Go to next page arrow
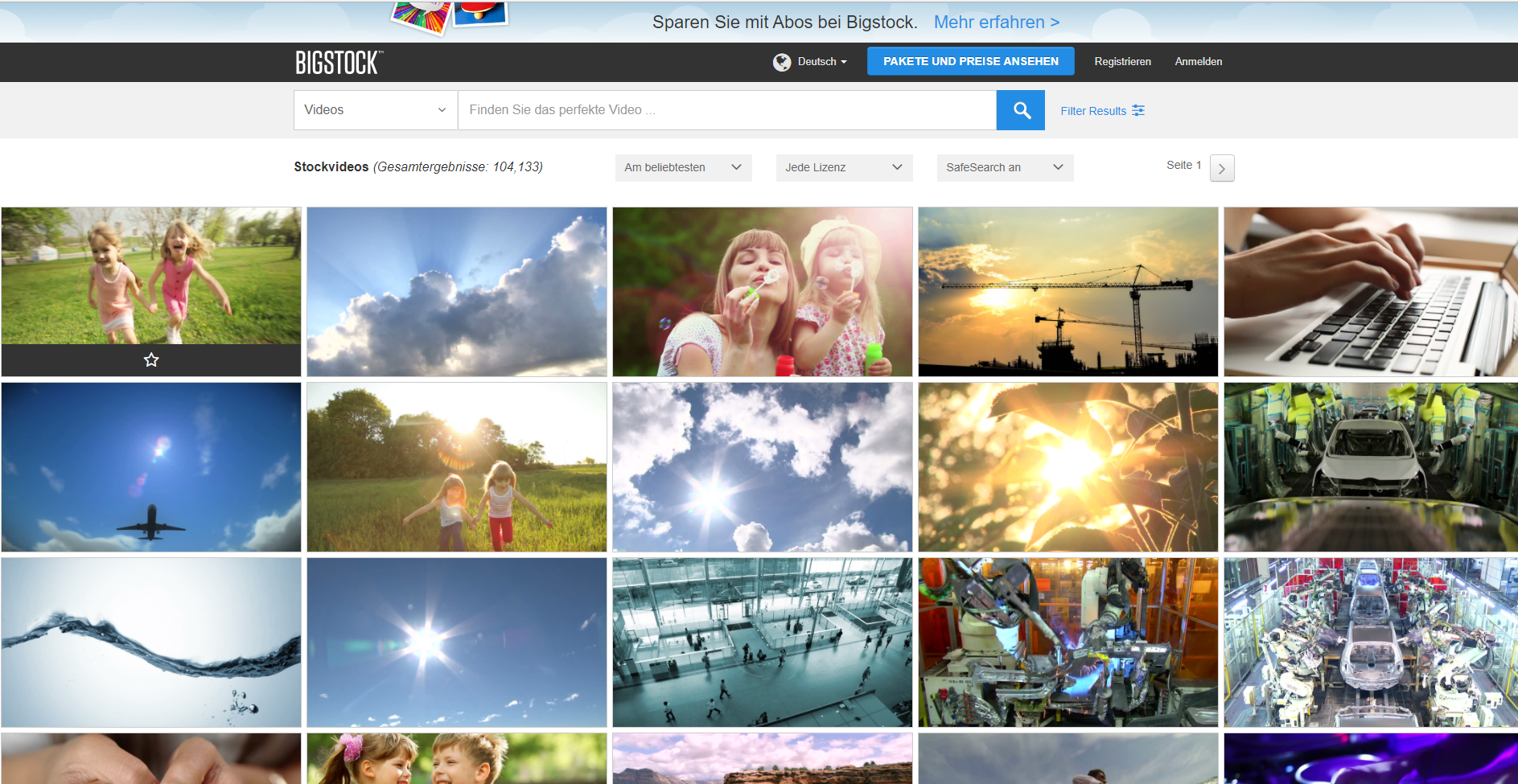The height and width of the screenshot is (784, 1518). [x=1222, y=168]
